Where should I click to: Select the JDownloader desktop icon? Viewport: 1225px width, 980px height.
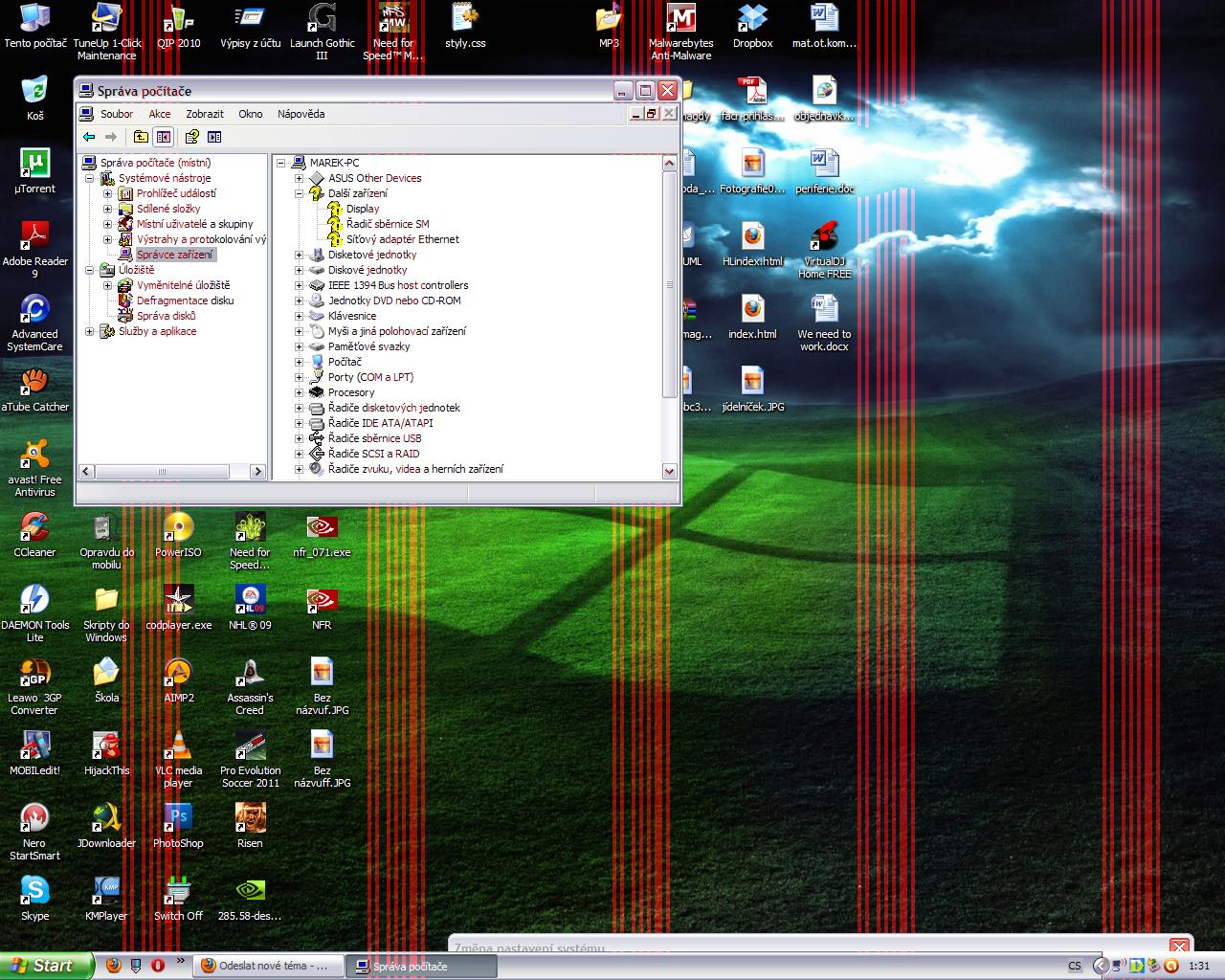click(106, 826)
